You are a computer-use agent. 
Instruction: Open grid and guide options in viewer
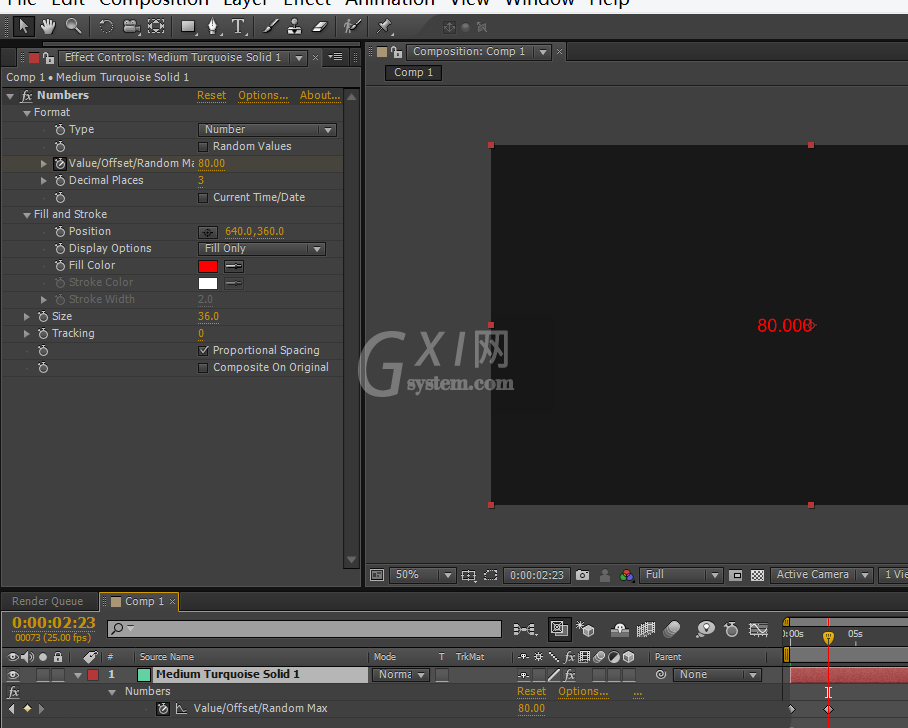click(468, 575)
